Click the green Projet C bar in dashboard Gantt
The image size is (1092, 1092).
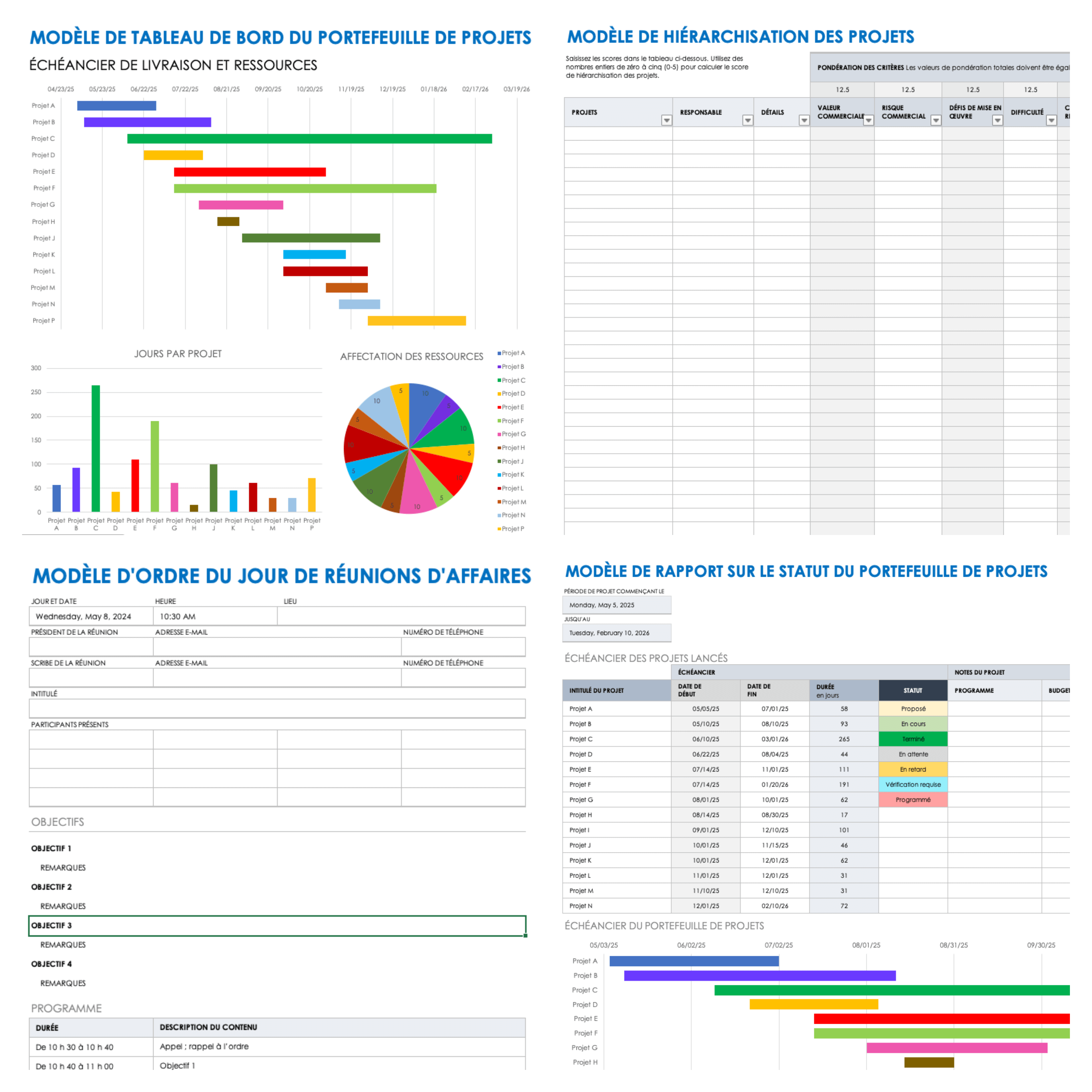(x=309, y=139)
